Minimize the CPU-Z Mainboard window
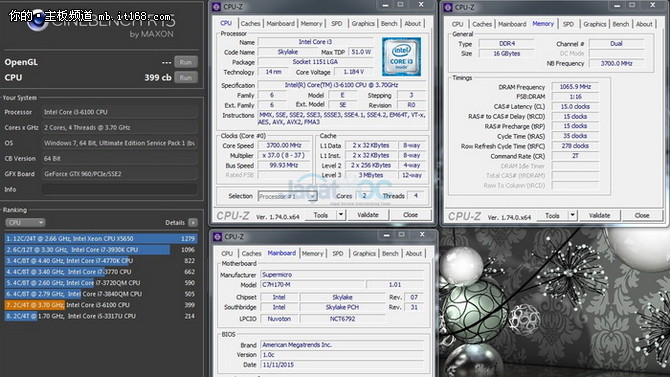Image resolution: width=670 pixels, height=377 pixels. tap(386, 235)
